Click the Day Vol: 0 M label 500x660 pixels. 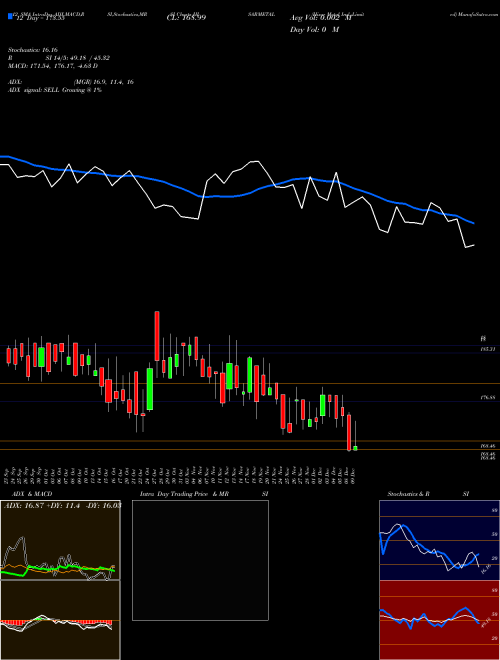(314, 30)
